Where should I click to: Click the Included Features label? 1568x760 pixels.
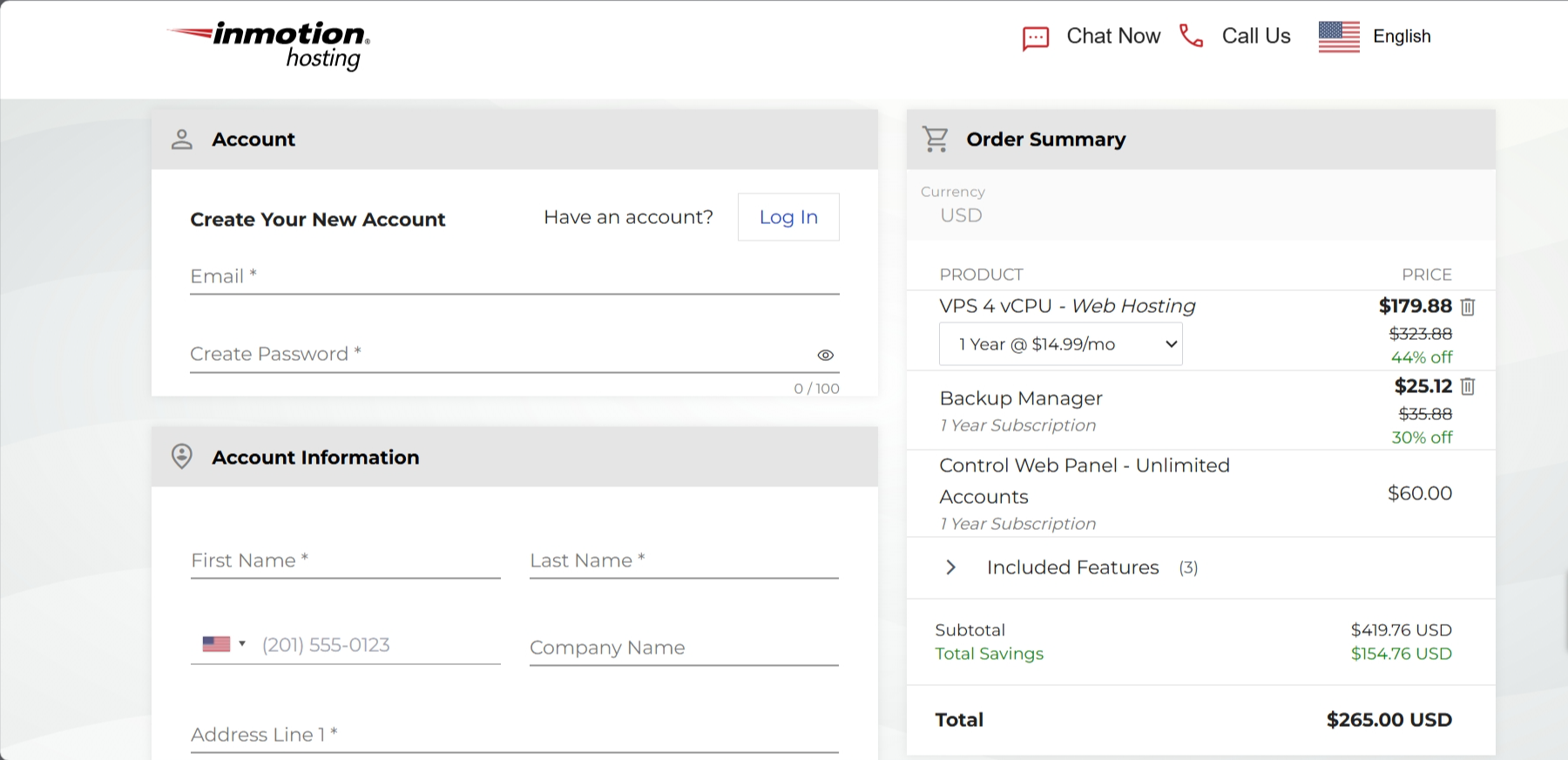(1073, 567)
